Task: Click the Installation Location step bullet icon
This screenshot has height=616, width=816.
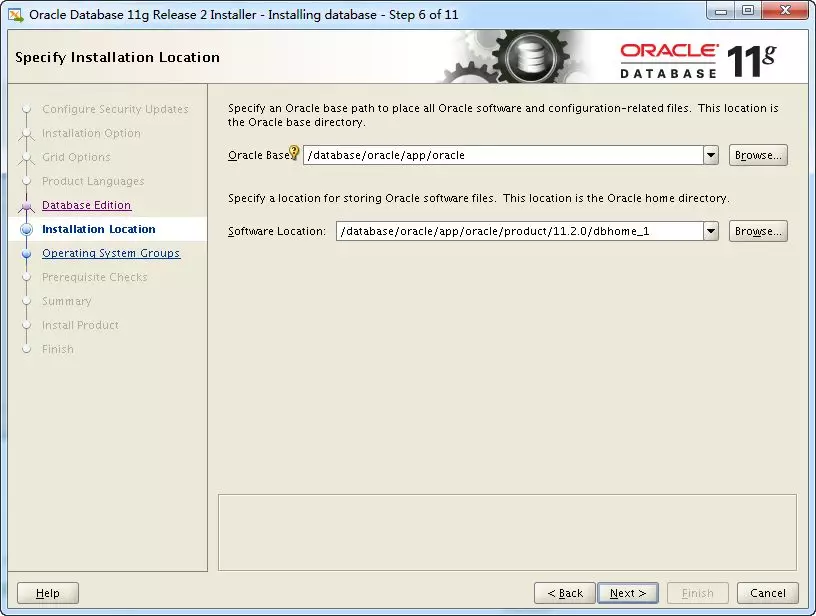Action: tap(27, 229)
